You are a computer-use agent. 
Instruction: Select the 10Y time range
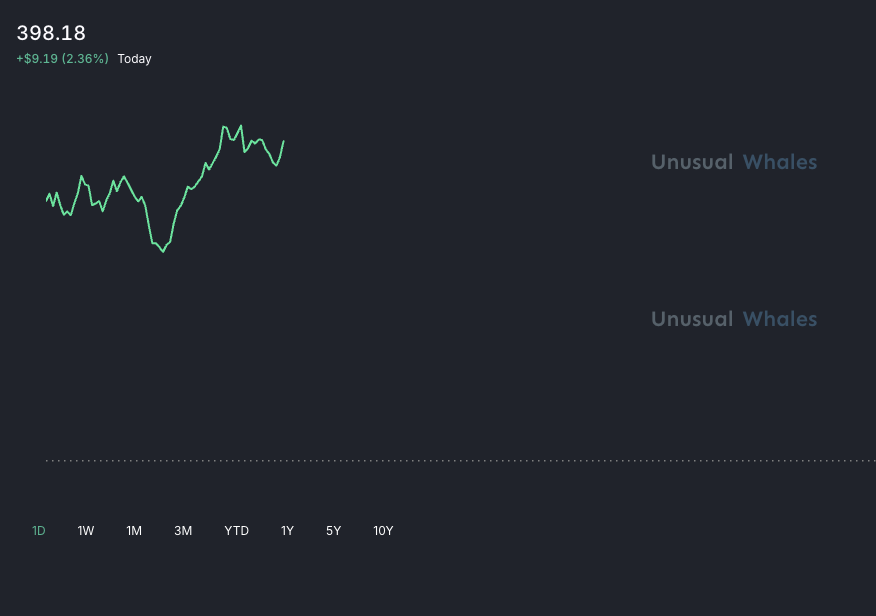pyautogui.click(x=383, y=531)
